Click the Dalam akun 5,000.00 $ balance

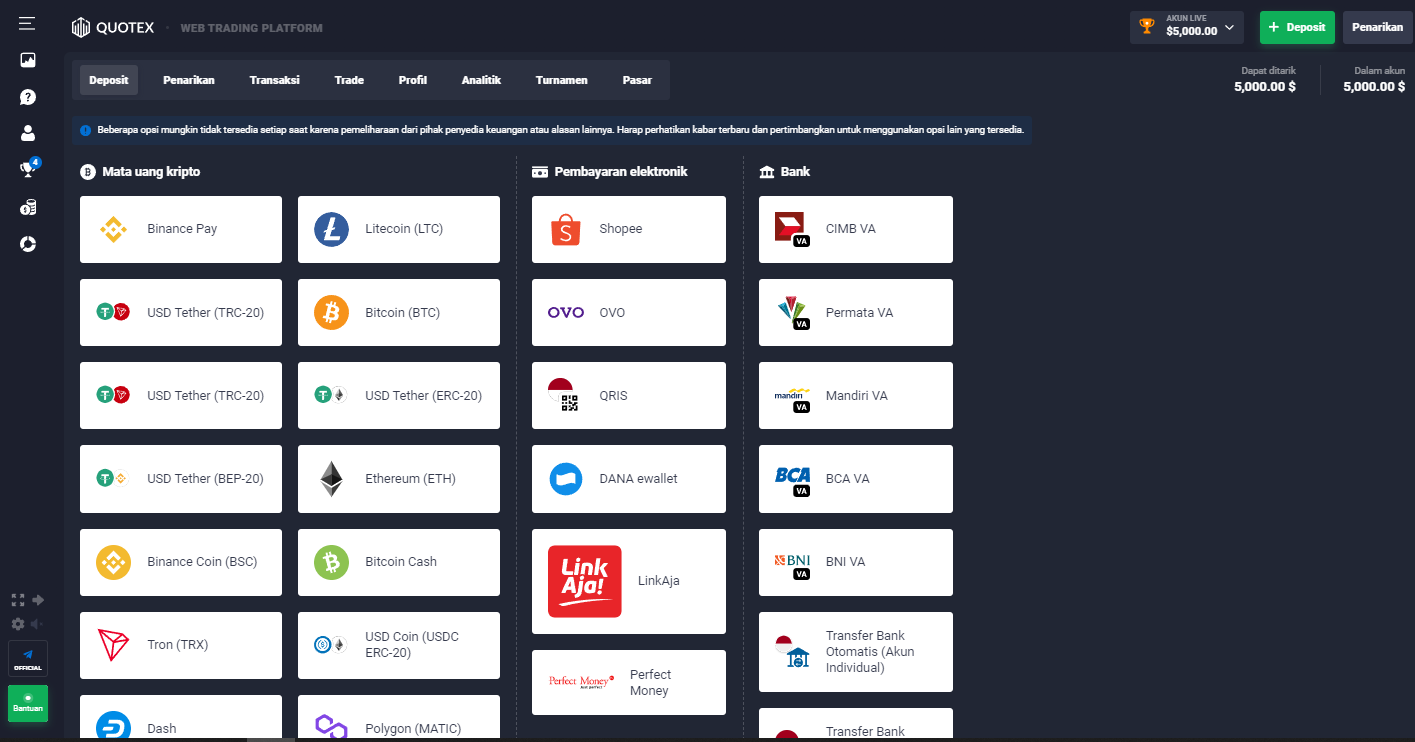coord(1374,80)
